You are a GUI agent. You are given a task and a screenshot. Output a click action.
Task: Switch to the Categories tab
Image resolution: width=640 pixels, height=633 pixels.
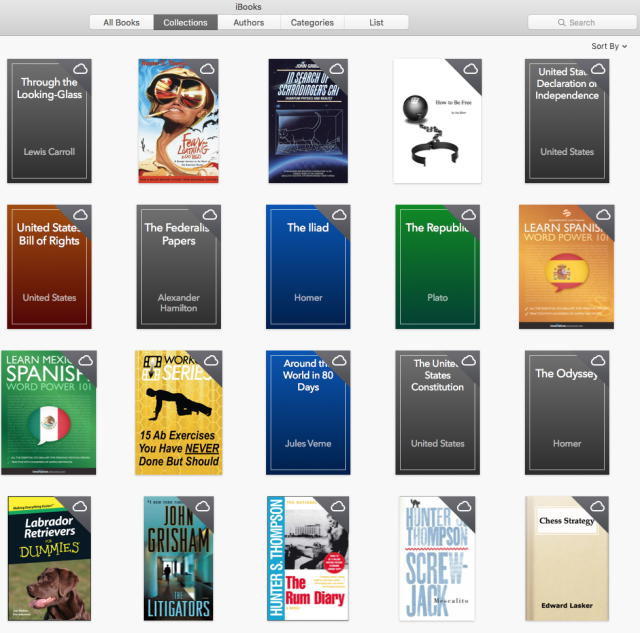click(312, 22)
